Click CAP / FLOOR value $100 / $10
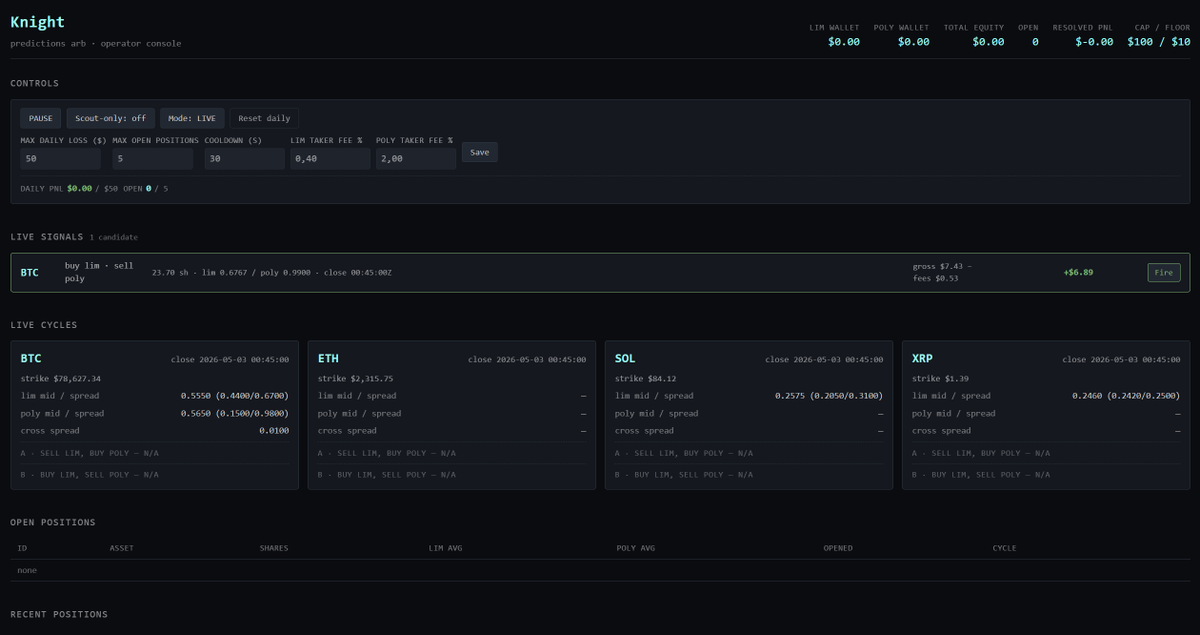Viewport: 1200px width, 635px height. click(x=1159, y=42)
